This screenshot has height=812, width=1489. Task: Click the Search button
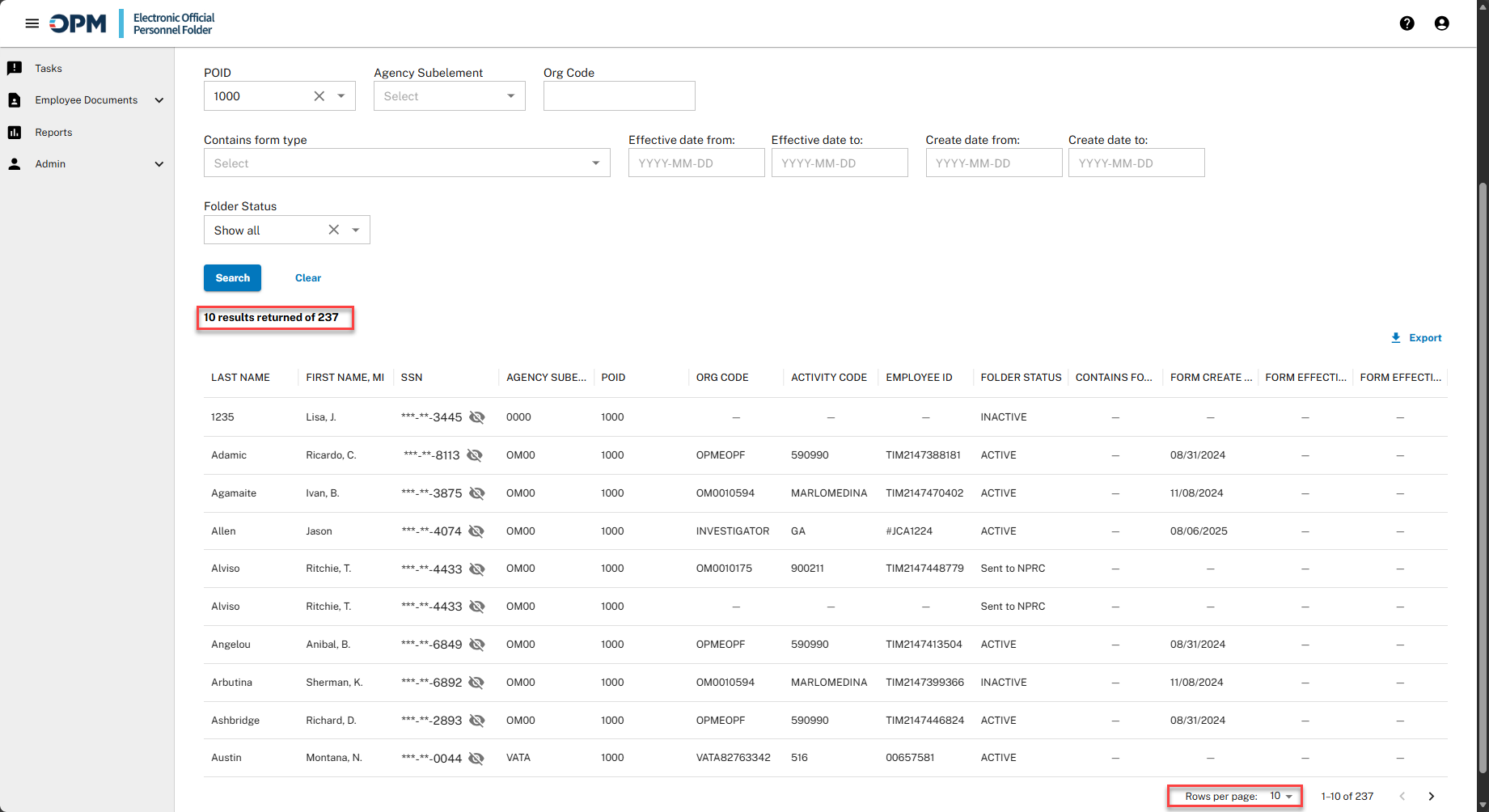tap(232, 277)
